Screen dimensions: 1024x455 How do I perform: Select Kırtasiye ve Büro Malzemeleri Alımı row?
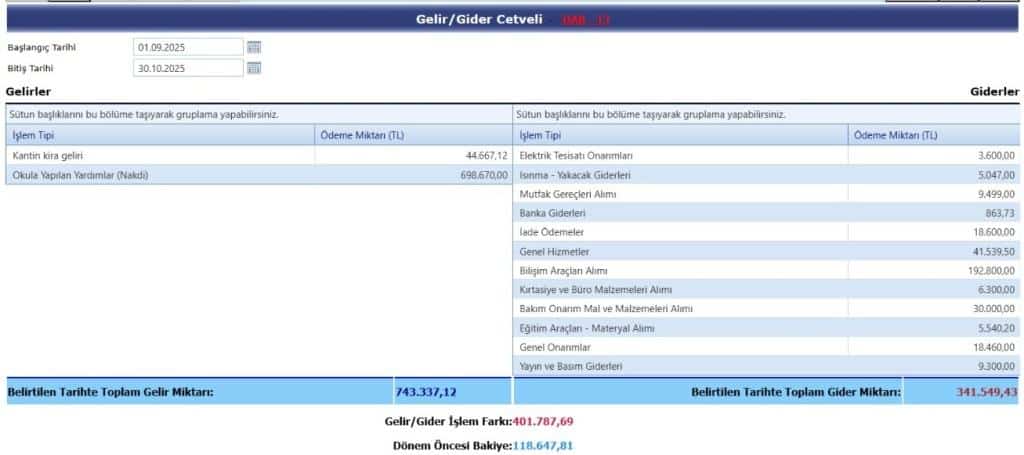click(x=680, y=290)
